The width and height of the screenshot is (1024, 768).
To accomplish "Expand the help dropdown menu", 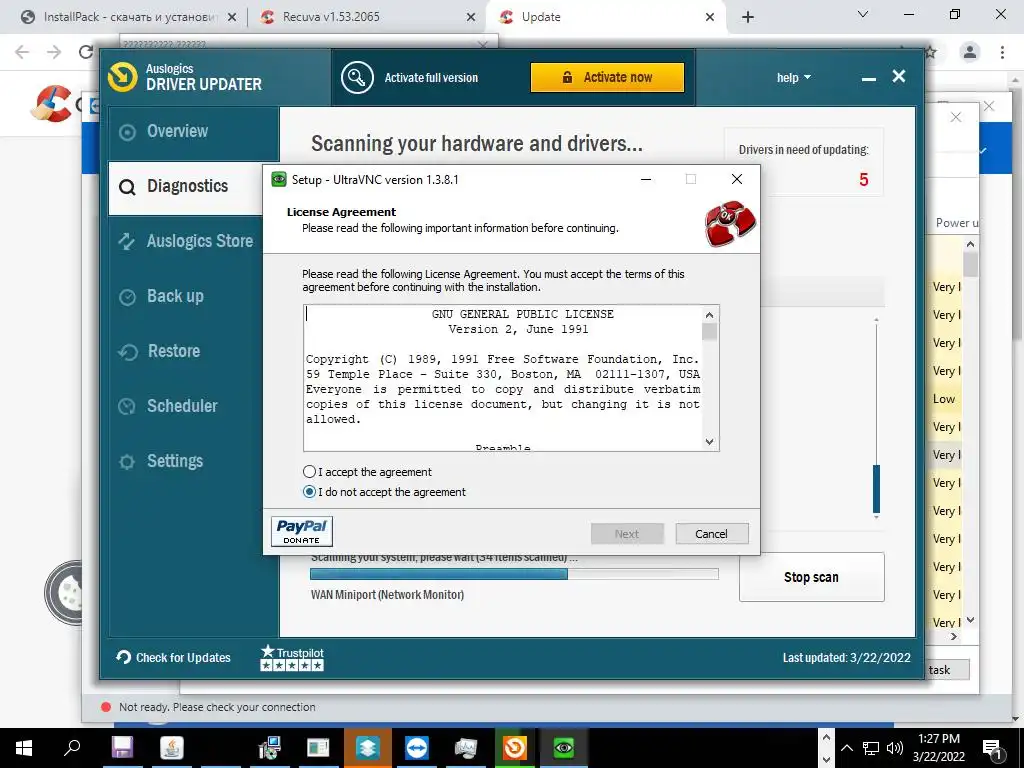I will [x=793, y=78].
